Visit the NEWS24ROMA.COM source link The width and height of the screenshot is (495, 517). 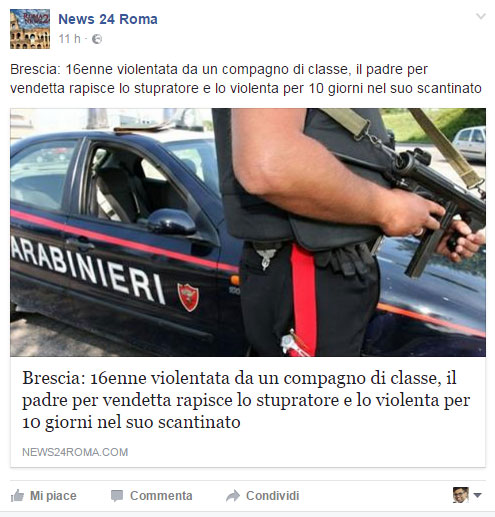point(75,452)
